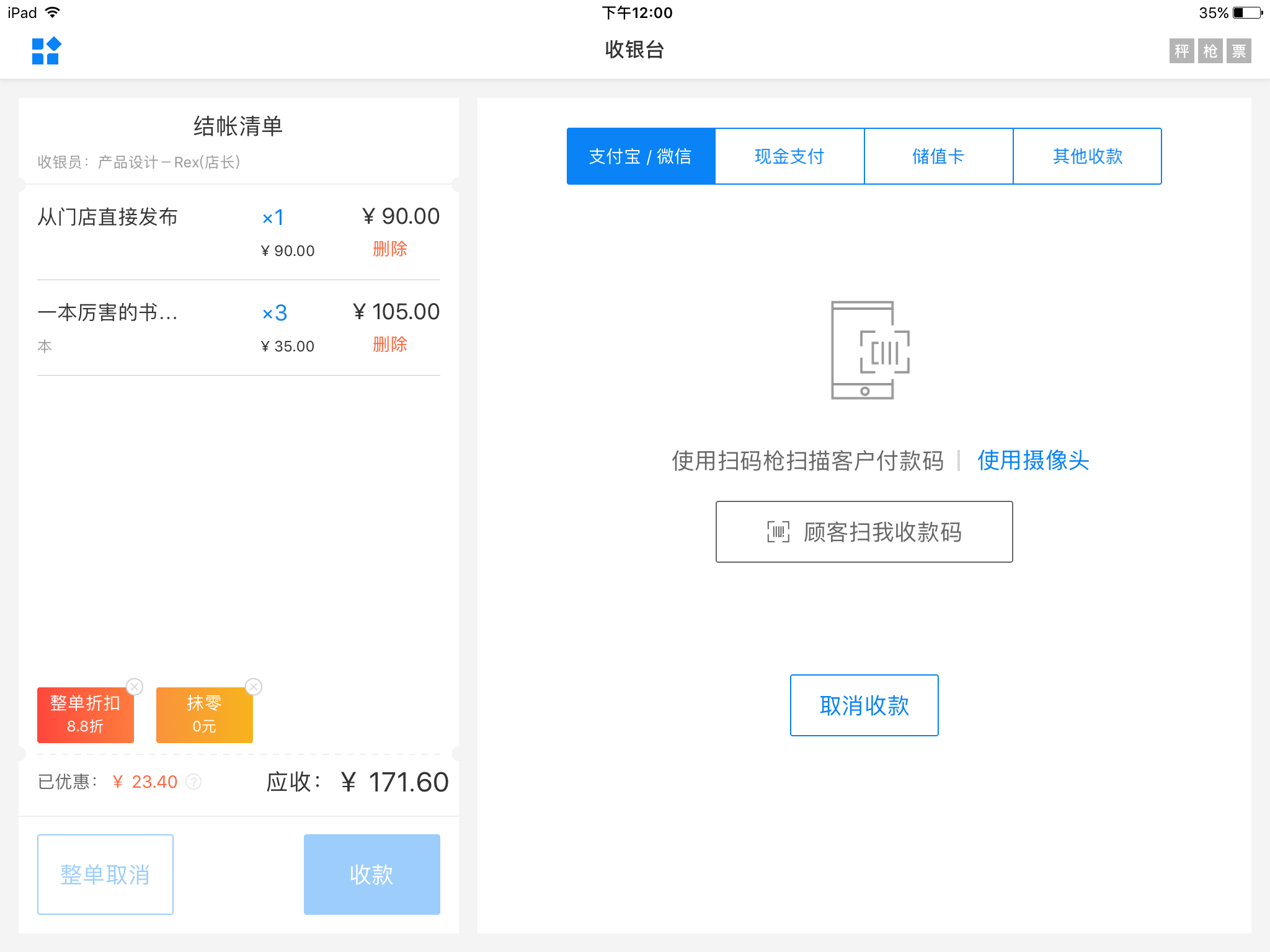Screen dimensions: 1270x952
Task: Click the 整单取消 button
Action: [105, 875]
